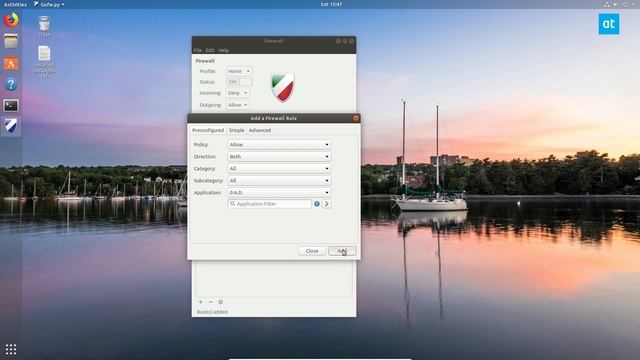The width and height of the screenshot is (640, 360).
Task: Open the Outgoing dropdown showing Allow
Action: pyautogui.click(x=238, y=105)
